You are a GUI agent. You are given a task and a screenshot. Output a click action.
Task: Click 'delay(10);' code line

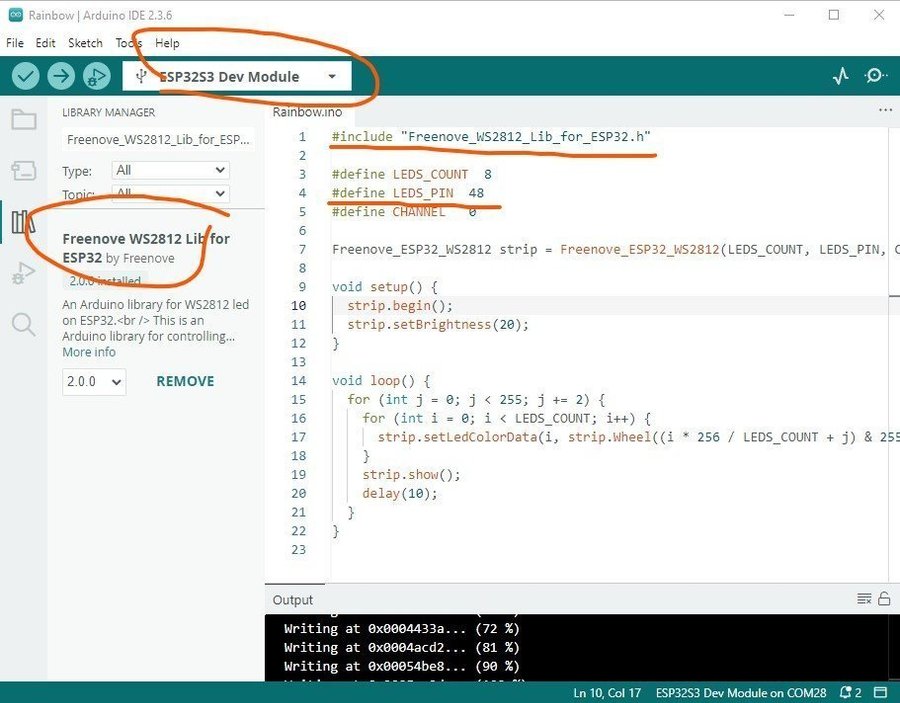point(400,494)
